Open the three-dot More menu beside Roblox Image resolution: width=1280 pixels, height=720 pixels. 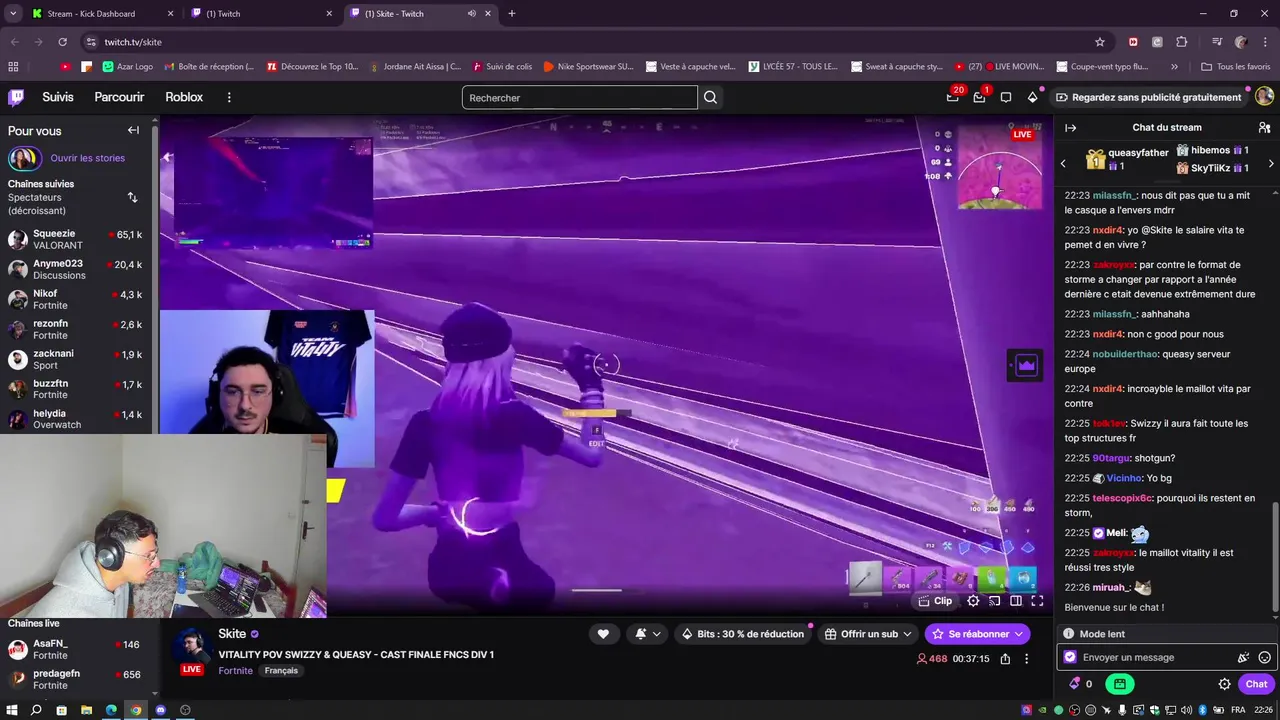[x=229, y=97]
